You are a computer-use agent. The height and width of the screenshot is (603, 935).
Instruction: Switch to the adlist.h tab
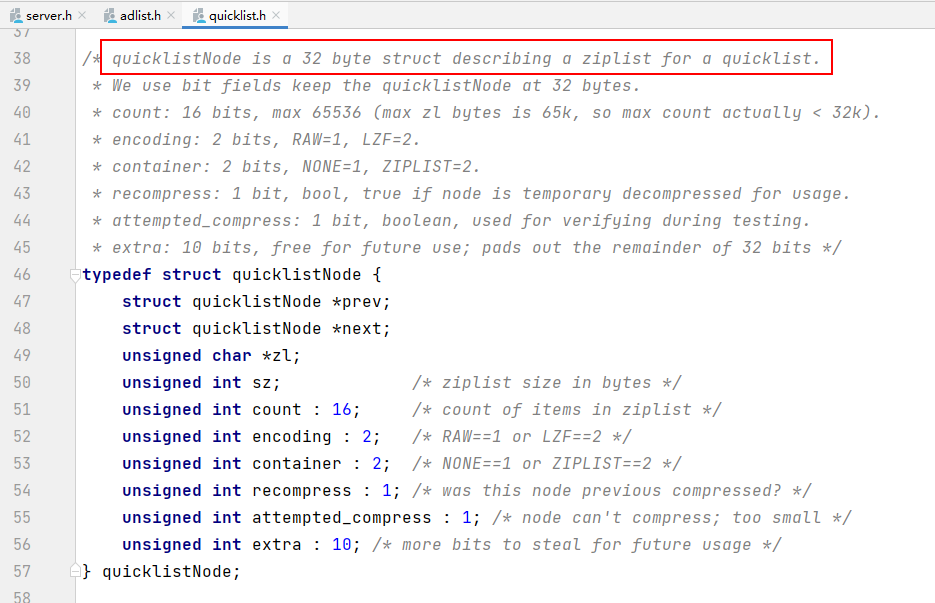(x=139, y=16)
